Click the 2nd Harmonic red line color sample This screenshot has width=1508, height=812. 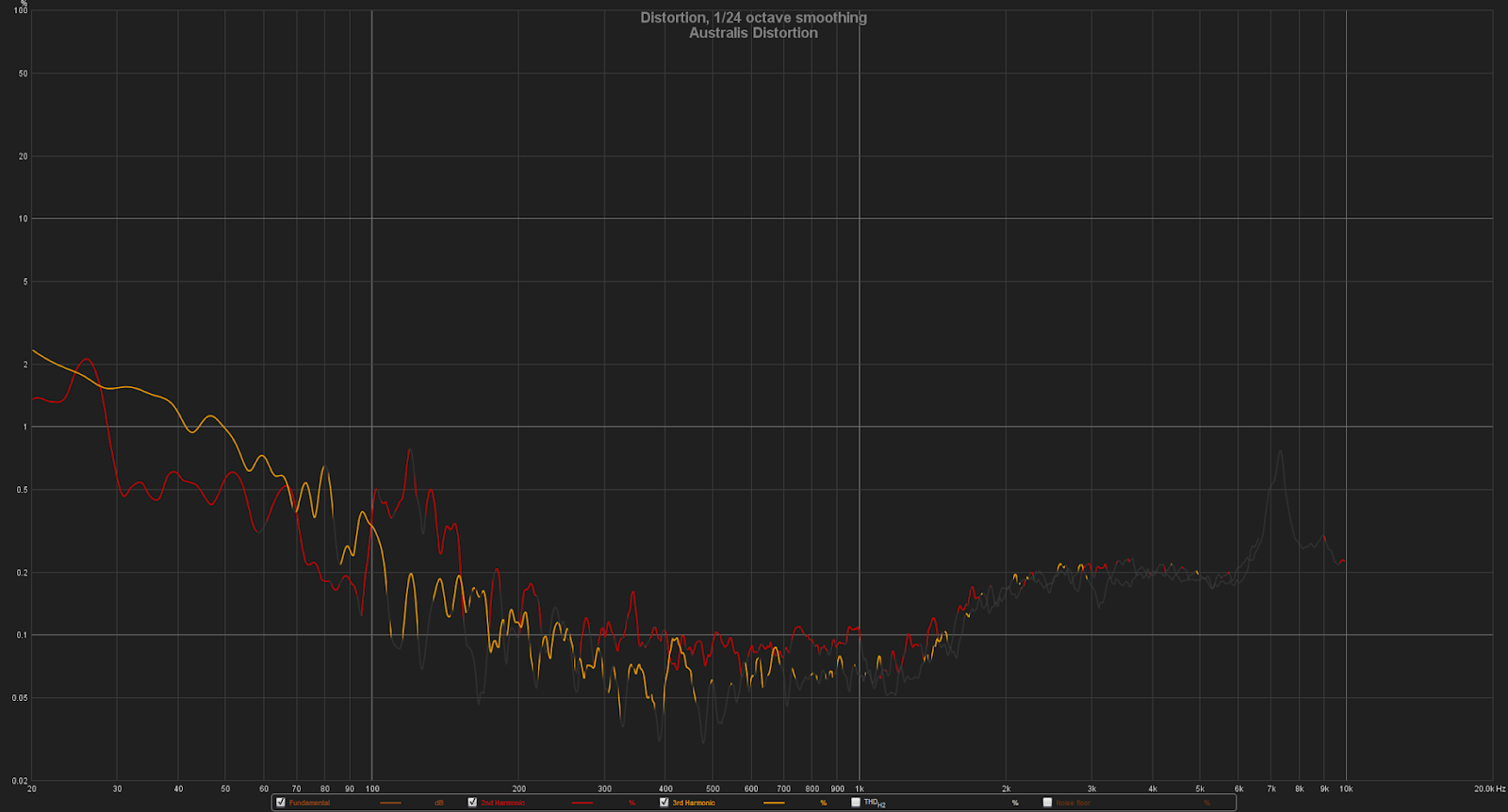(x=582, y=803)
